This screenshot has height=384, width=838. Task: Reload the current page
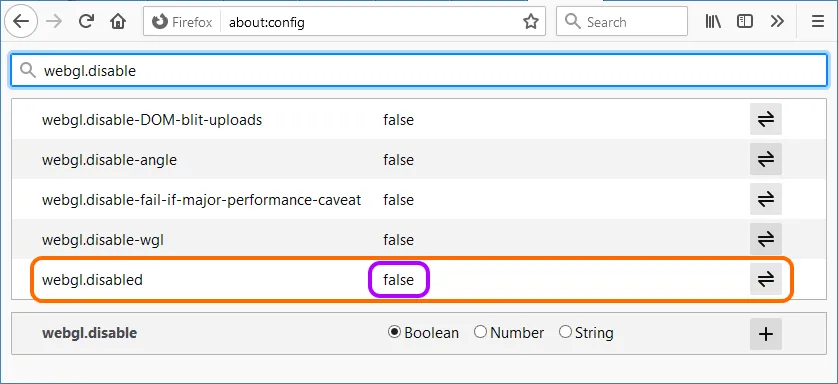[x=86, y=22]
